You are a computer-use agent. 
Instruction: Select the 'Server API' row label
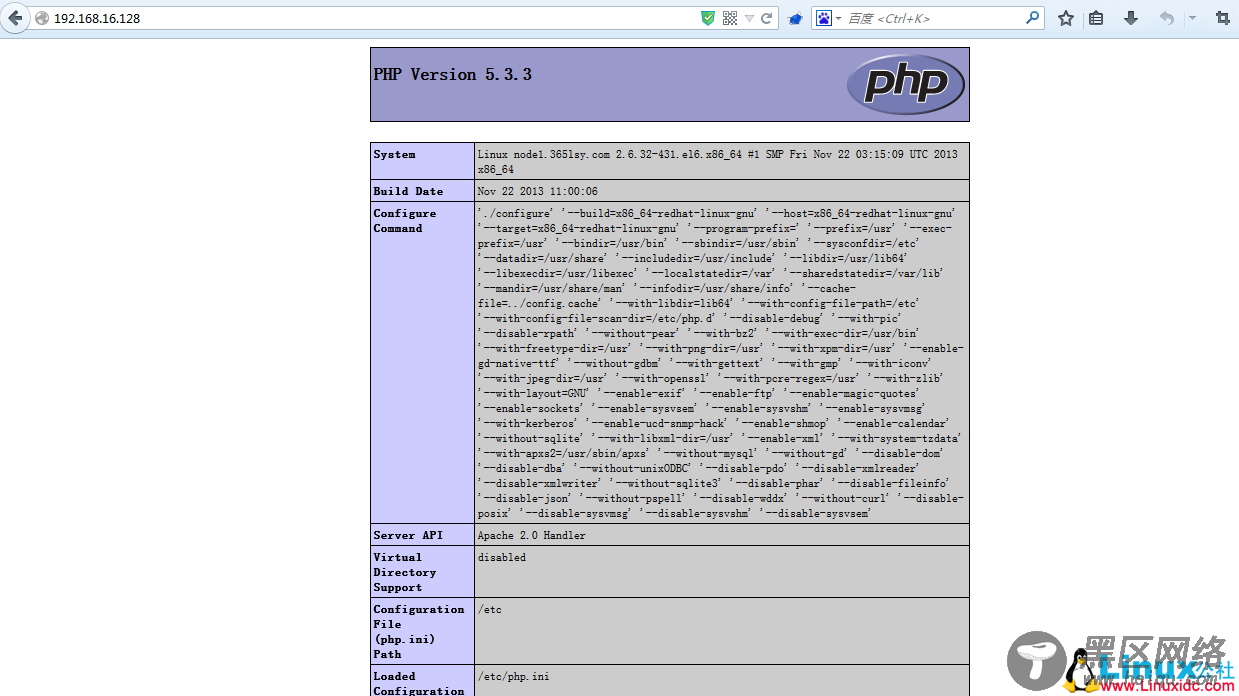[408, 535]
